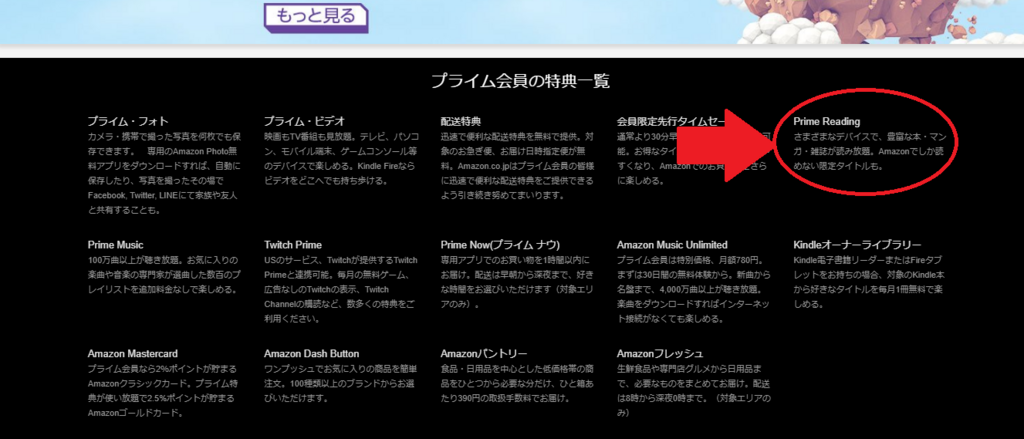1024x439 pixels.
Task: Click the Prime Now description 専用アプリでのお買い物
Action: pyautogui.click(x=516, y=282)
